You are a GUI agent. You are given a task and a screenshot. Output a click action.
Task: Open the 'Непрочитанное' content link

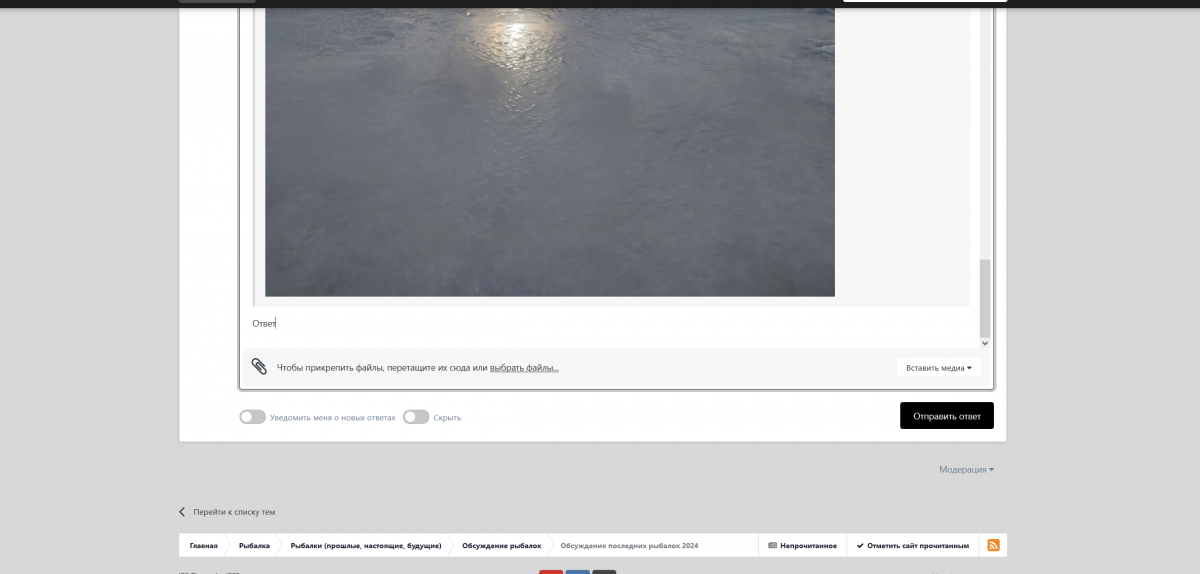[803, 546]
